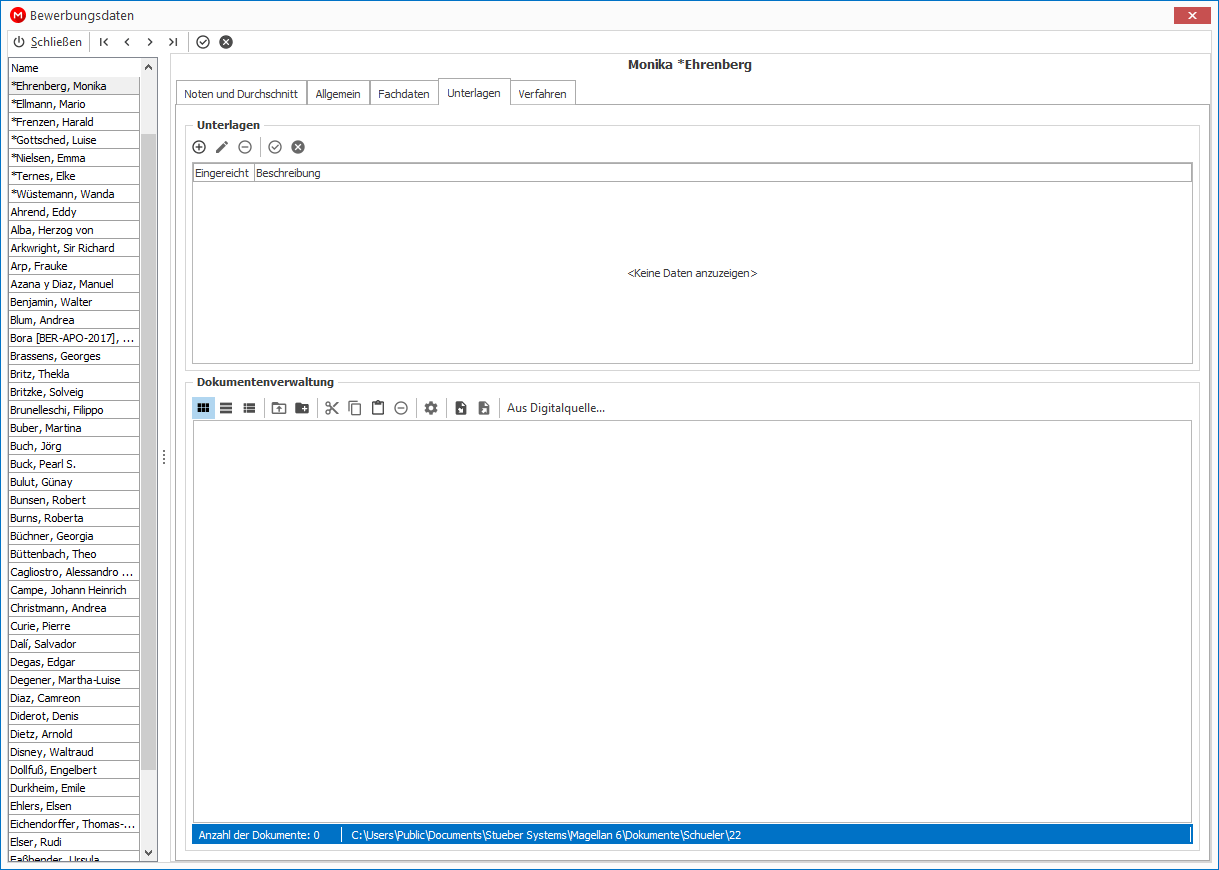Copy the selected document
The height and width of the screenshot is (870, 1219).
[x=355, y=408]
